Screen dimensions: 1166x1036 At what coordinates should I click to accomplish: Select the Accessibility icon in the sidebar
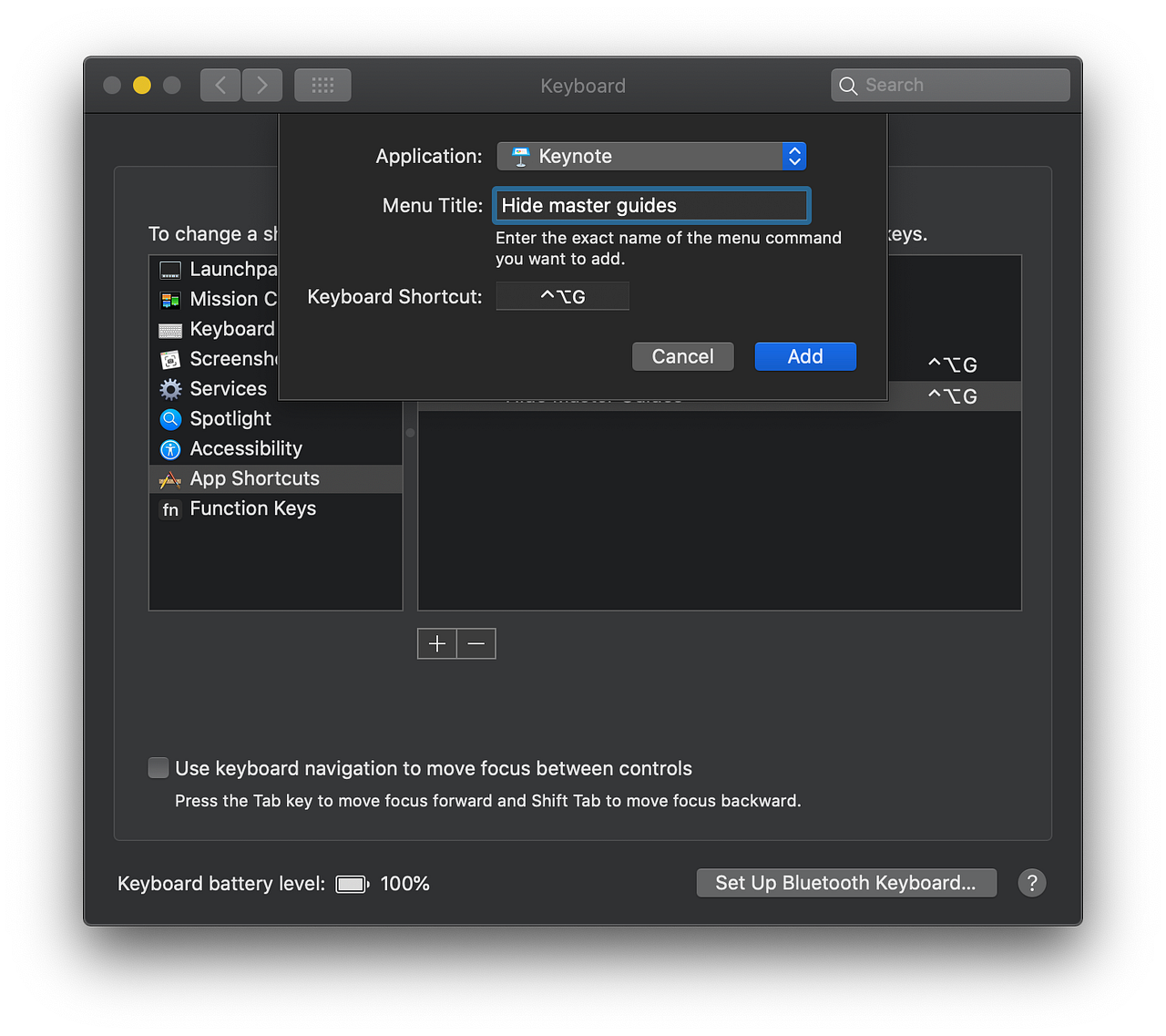pos(170,449)
